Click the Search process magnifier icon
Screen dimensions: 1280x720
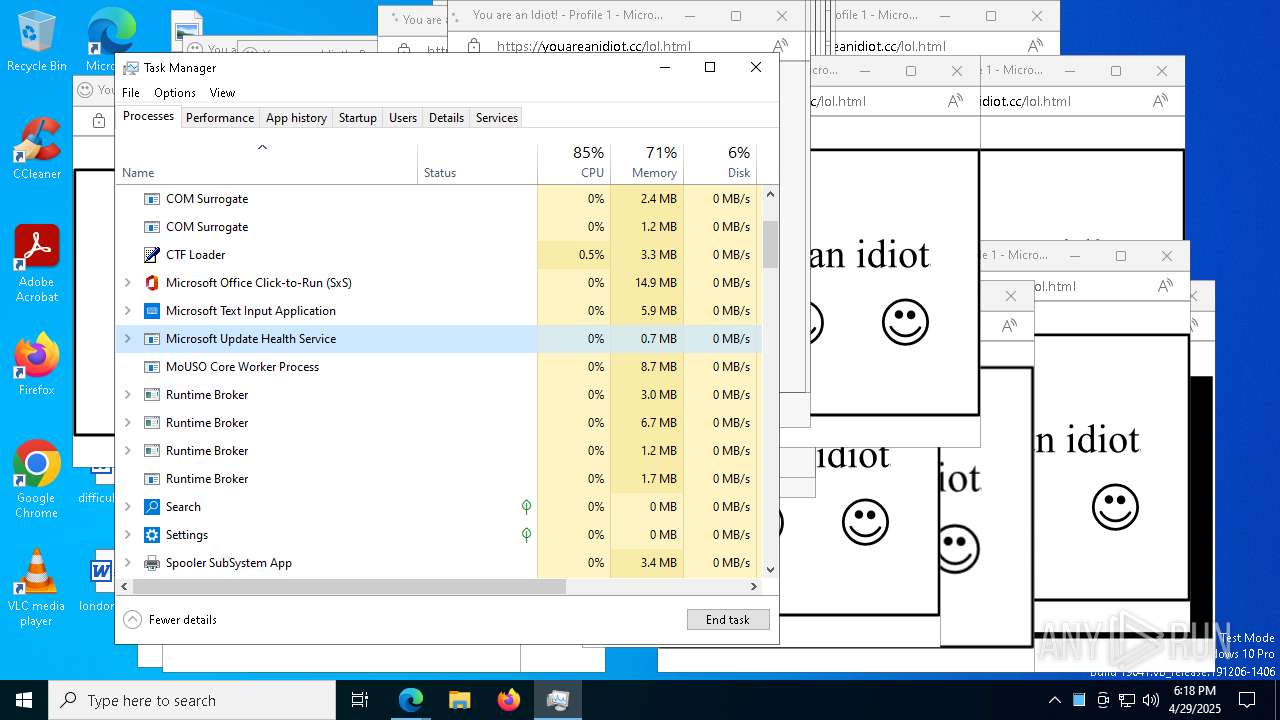[152, 507]
